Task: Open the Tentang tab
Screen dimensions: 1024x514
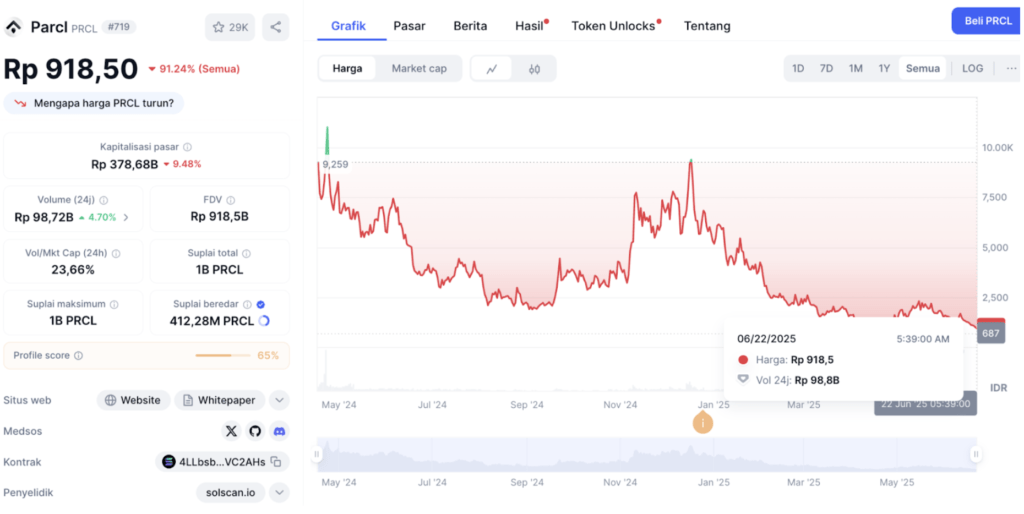Action: [707, 26]
